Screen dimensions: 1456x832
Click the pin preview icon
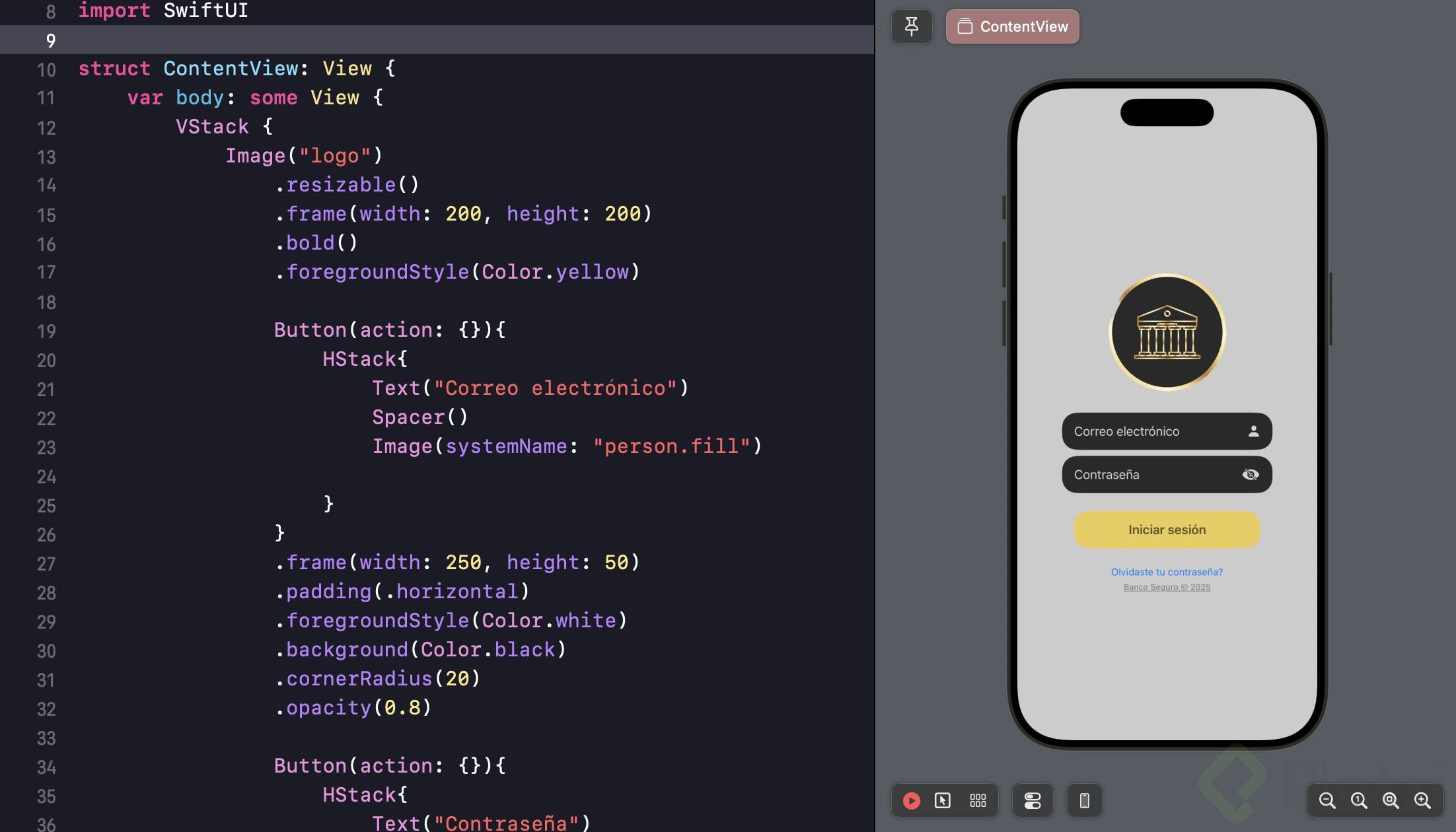point(912,26)
